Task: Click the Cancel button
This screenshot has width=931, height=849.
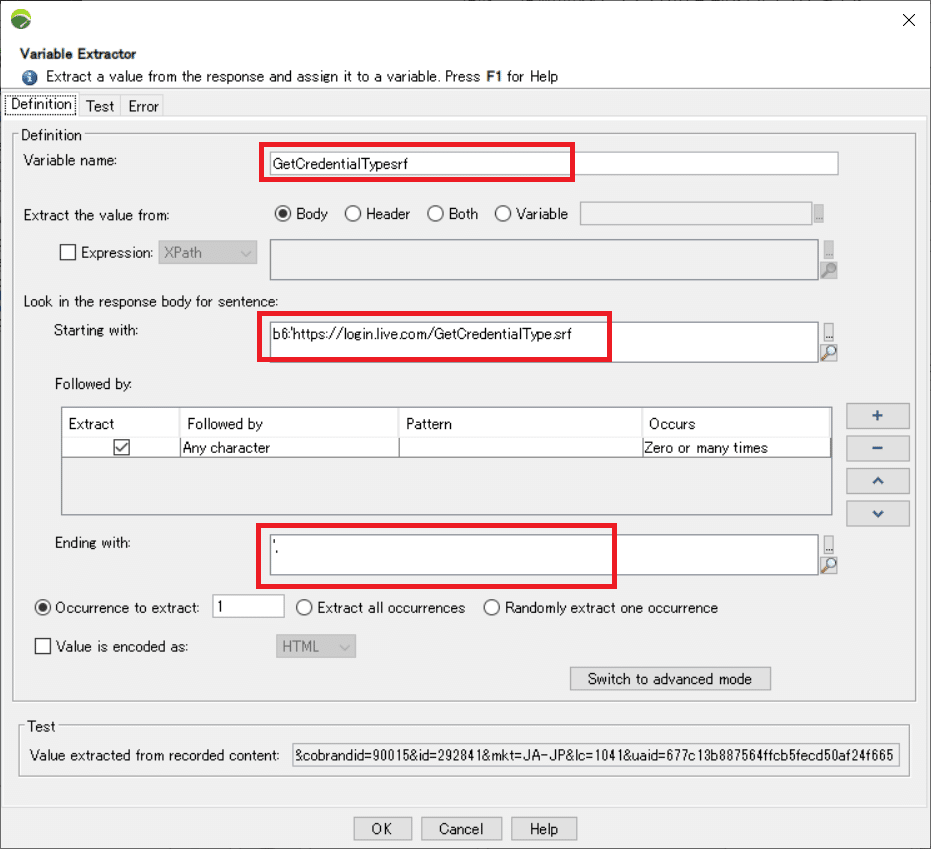Action: click(x=461, y=829)
